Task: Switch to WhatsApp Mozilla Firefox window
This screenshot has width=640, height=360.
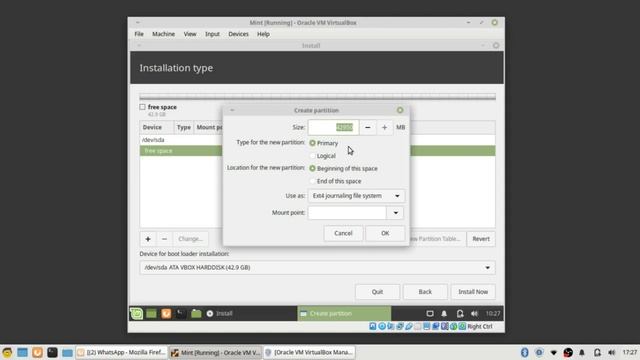Action: (x=122, y=352)
